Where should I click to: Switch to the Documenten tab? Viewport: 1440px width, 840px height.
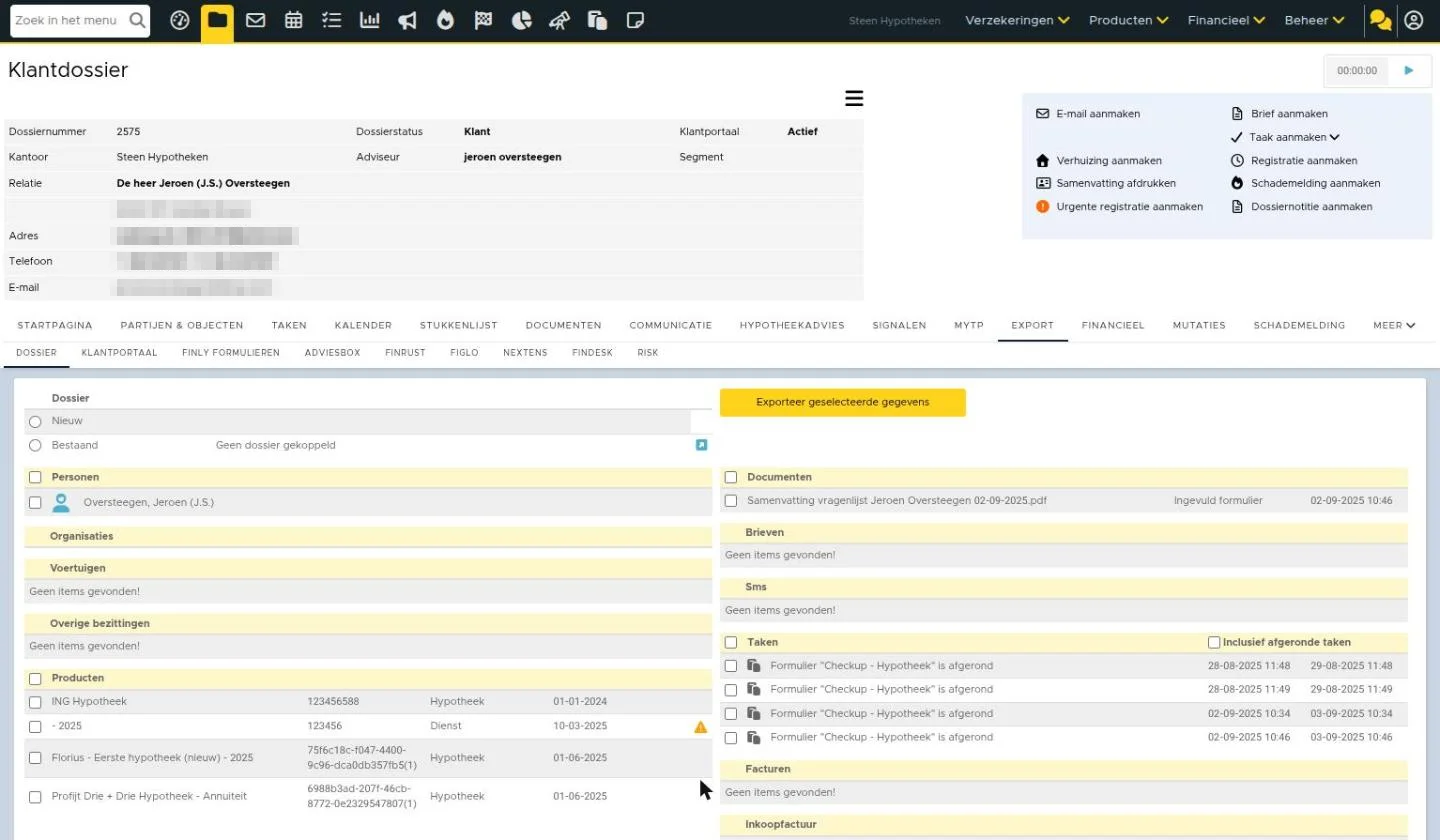(x=563, y=325)
